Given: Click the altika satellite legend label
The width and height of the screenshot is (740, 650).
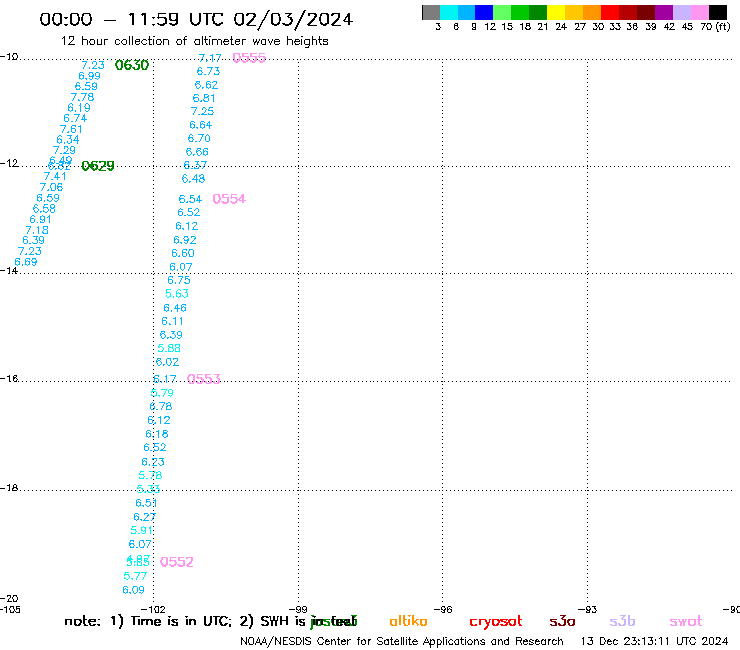Looking at the screenshot, I should pyautogui.click(x=408, y=621).
